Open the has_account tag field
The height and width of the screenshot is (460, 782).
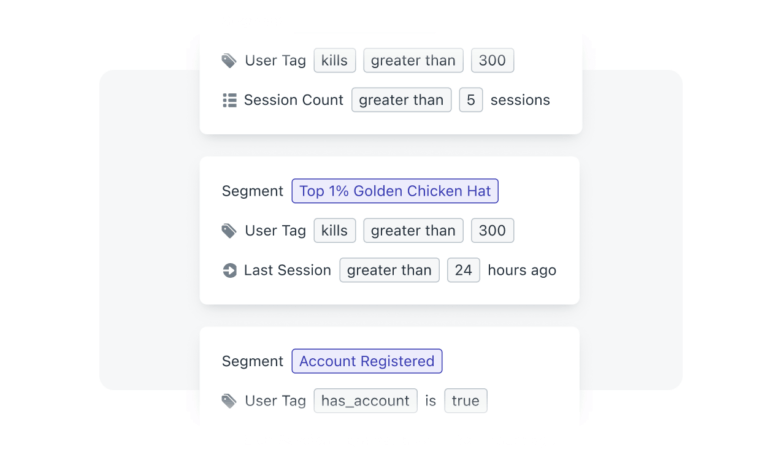(366, 401)
